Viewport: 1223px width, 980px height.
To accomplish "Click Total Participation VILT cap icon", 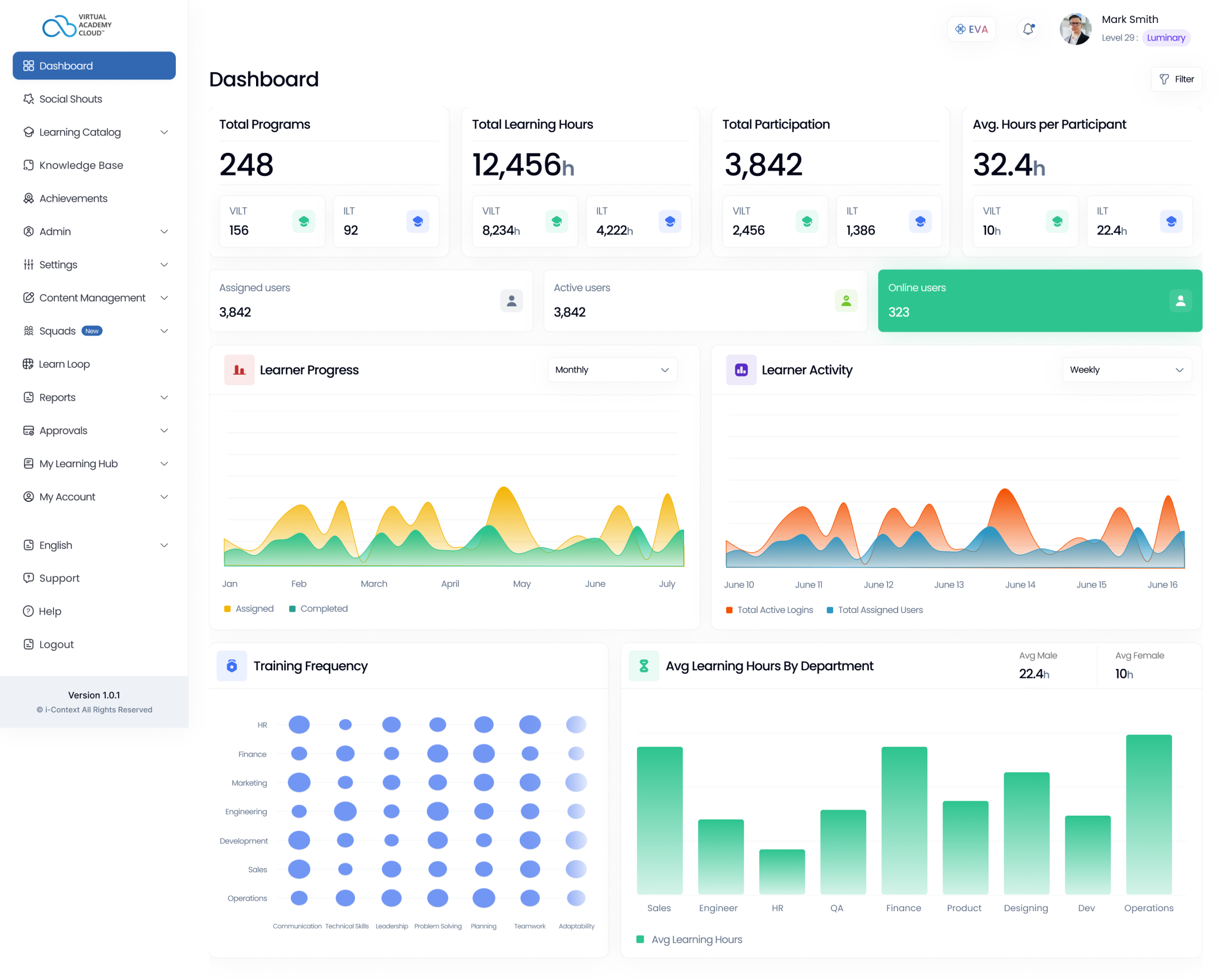I will pos(806,221).
